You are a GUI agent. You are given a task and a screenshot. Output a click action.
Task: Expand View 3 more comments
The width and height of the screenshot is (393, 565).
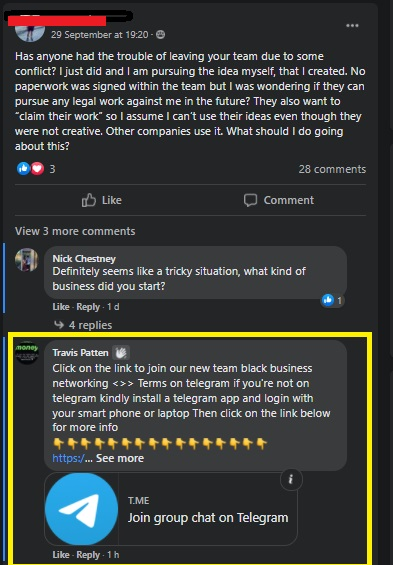[75, 231]
